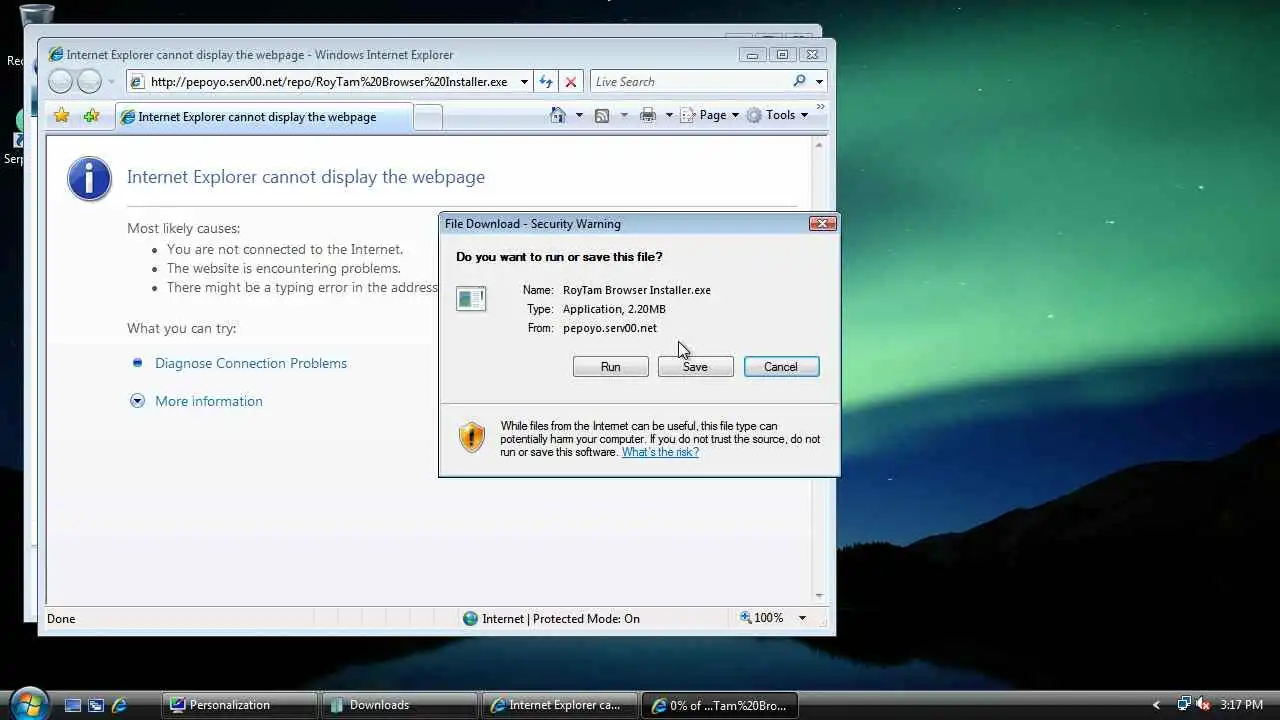The height and width of the screenshot is (720, 1280).
Task: Open Favorites Center star icon
Action: [x=62, y=116]
